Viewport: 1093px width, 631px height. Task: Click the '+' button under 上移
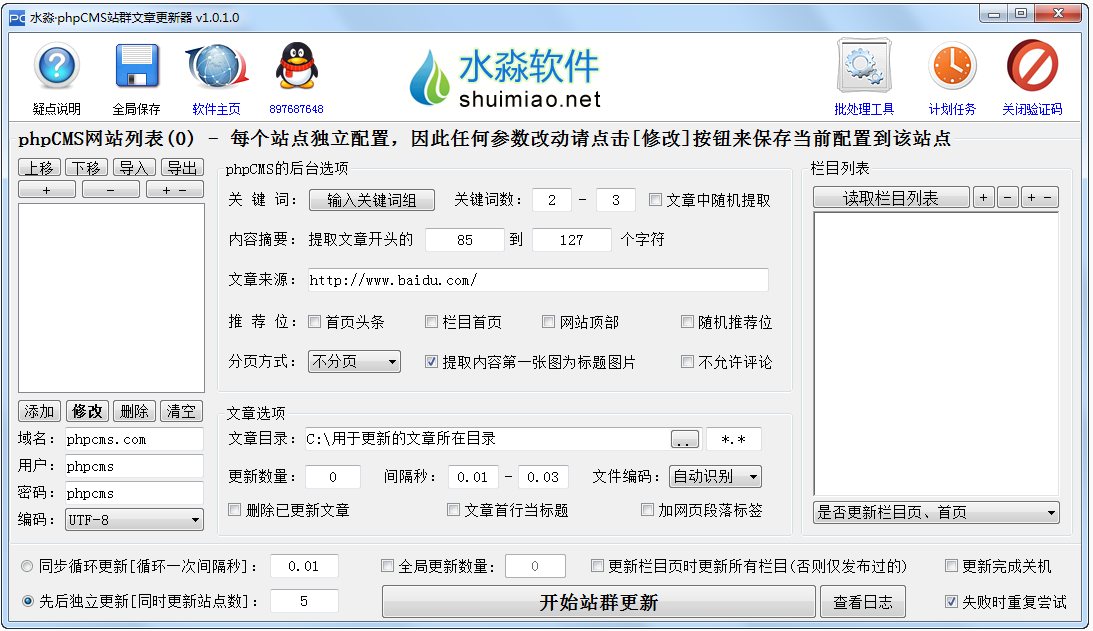47,190
